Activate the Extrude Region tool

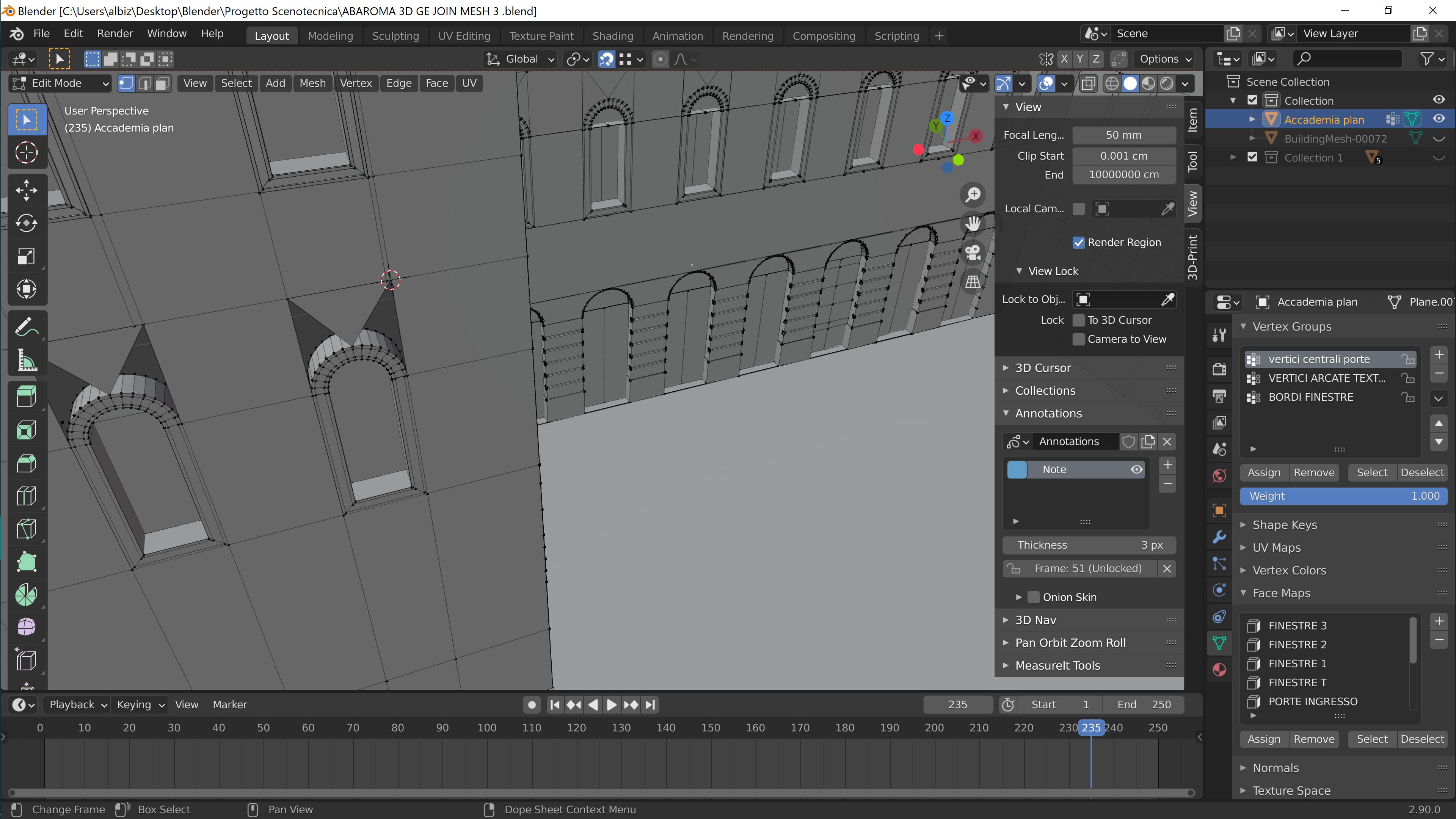[27, 397]
